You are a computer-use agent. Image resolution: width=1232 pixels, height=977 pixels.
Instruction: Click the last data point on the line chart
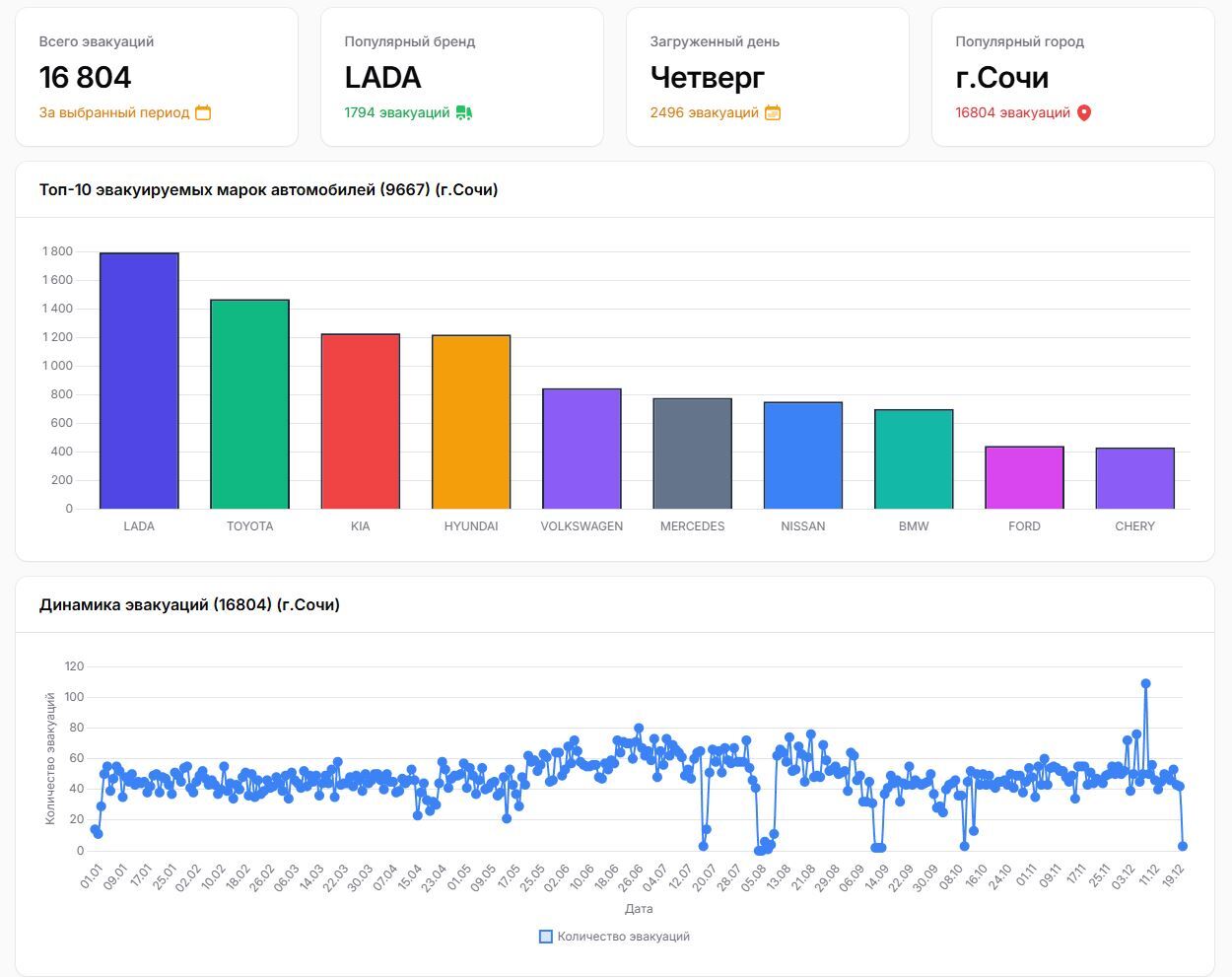pos(1183,846)
